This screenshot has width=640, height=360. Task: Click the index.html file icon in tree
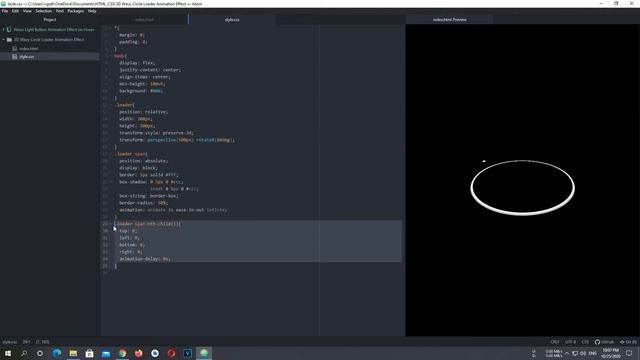click(x=15, y=49)
